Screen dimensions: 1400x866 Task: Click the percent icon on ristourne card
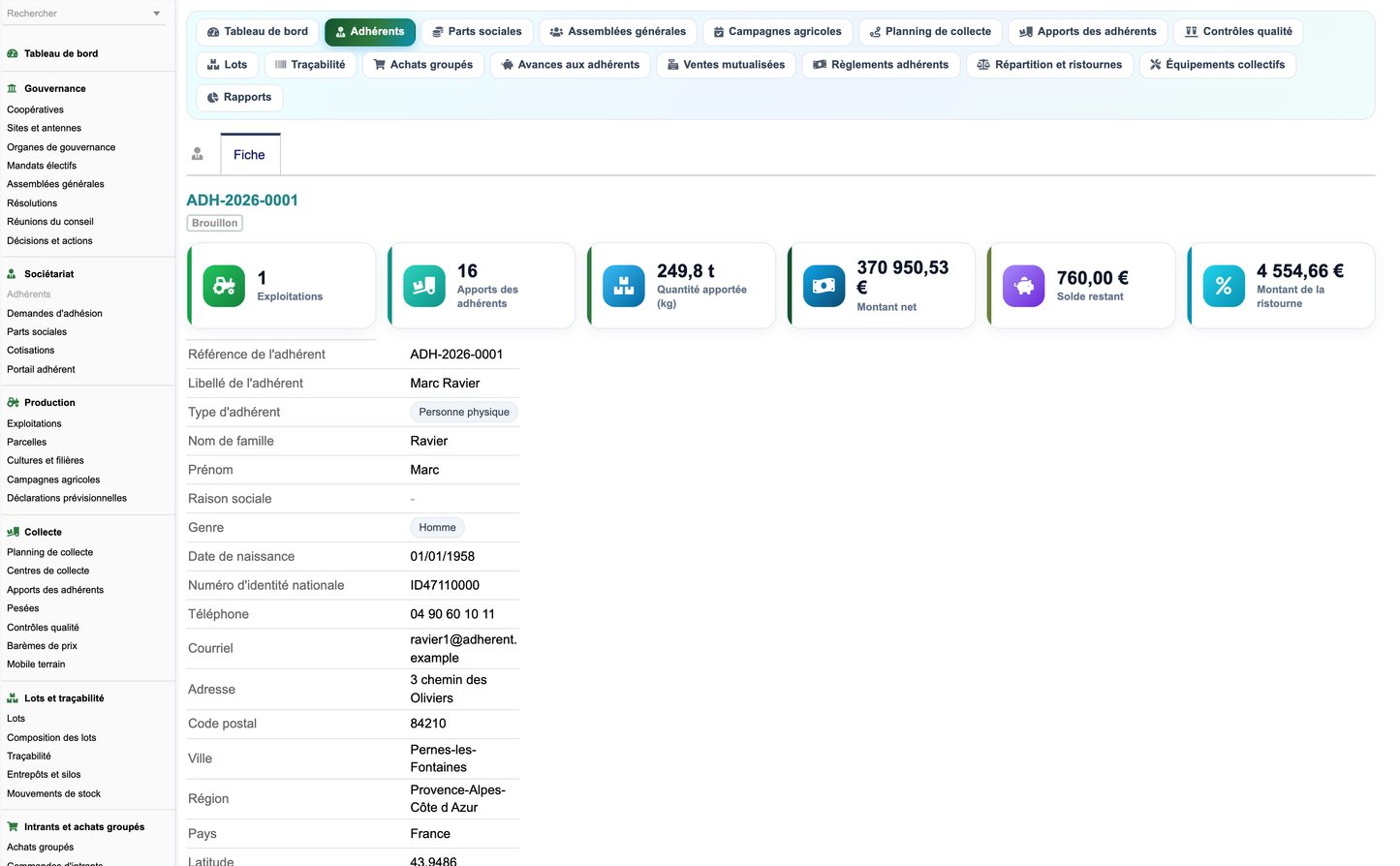1224,286
